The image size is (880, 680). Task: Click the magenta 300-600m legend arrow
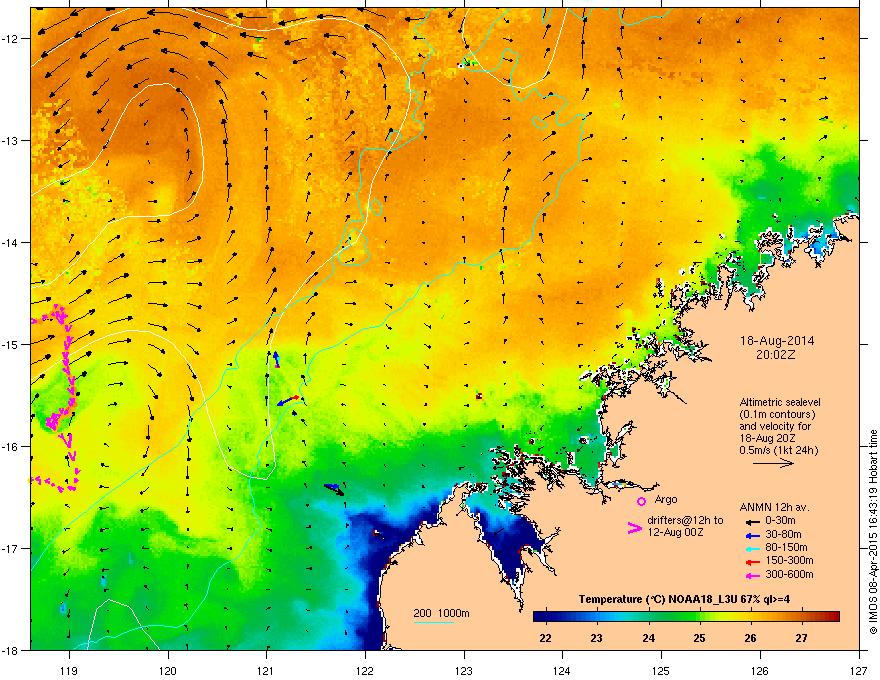click(x=753, y=575)
